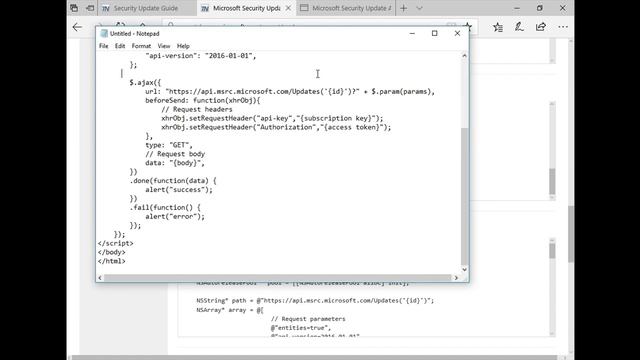Add page to favorites with star icon

point(468,27)
